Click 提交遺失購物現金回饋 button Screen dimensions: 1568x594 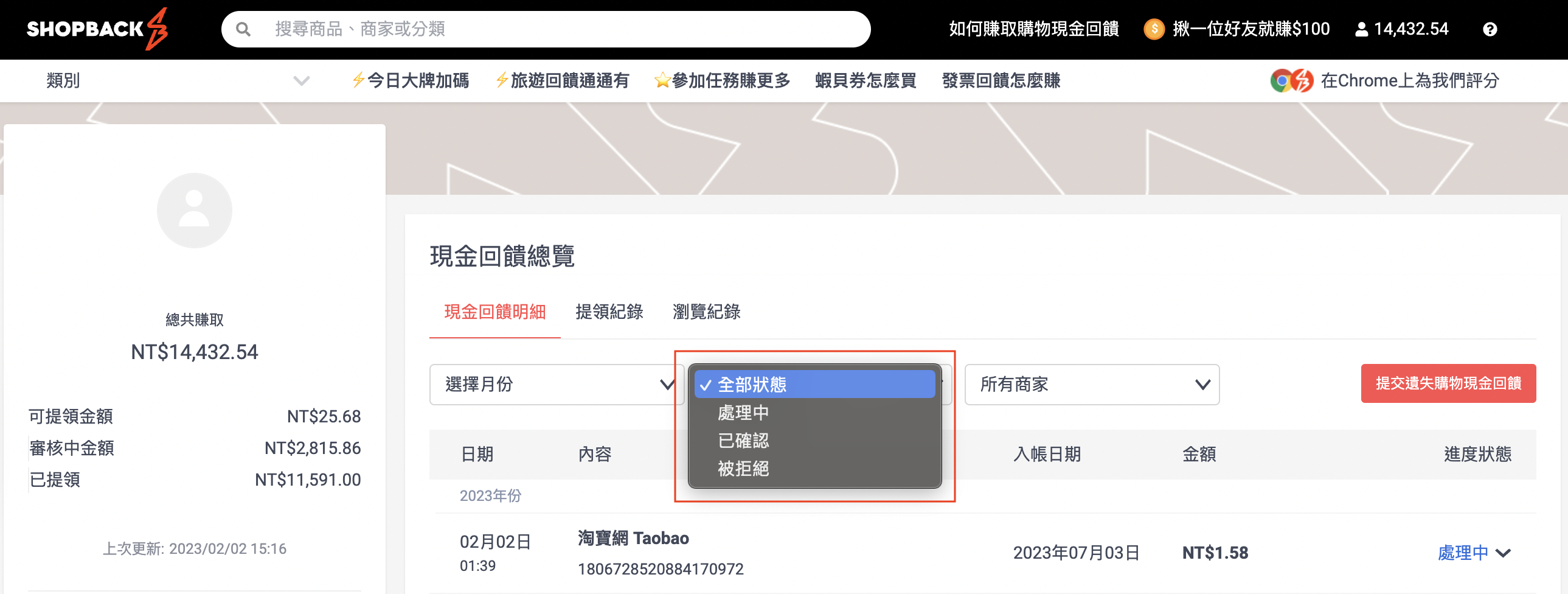pyautogui.click(x=1448, y=383)
